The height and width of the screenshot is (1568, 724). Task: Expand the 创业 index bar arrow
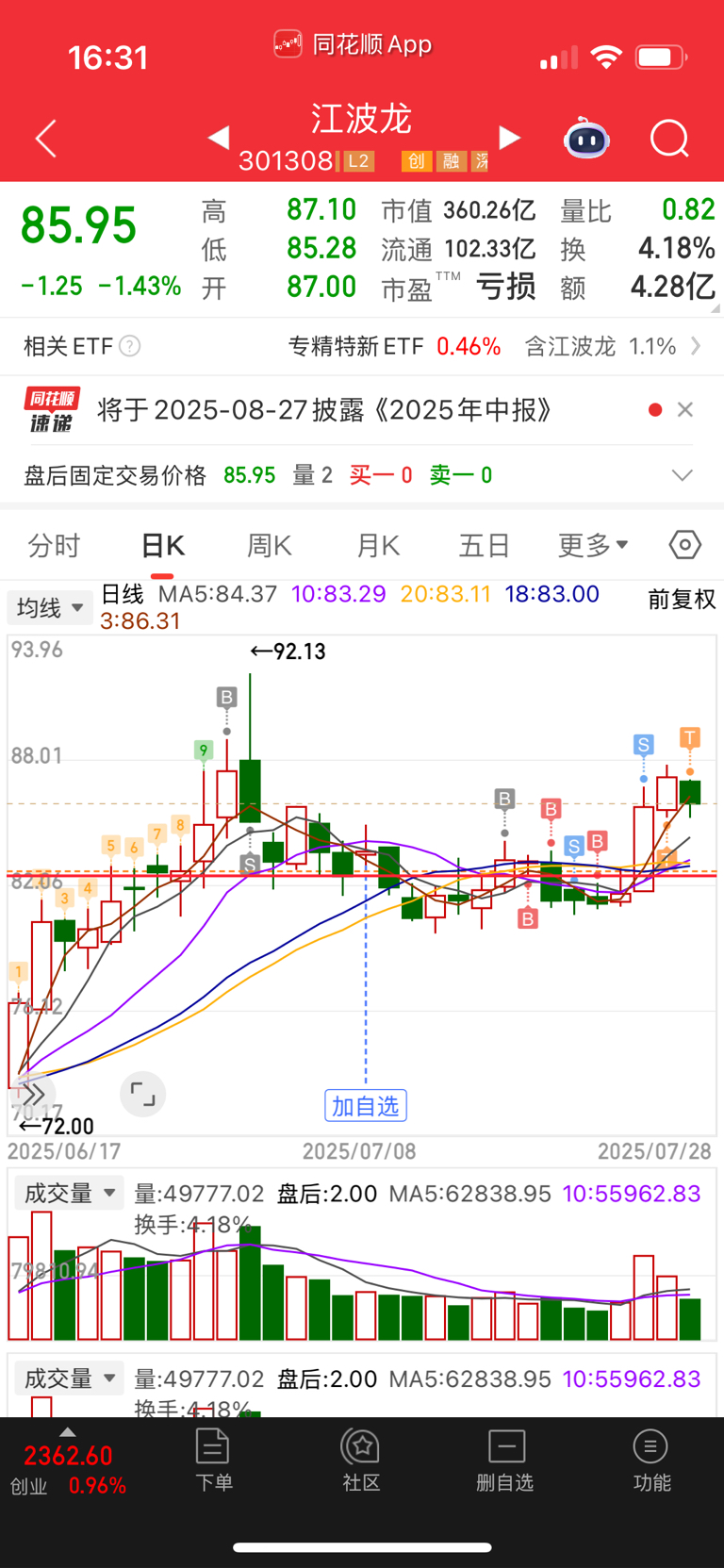[67, 1432]
